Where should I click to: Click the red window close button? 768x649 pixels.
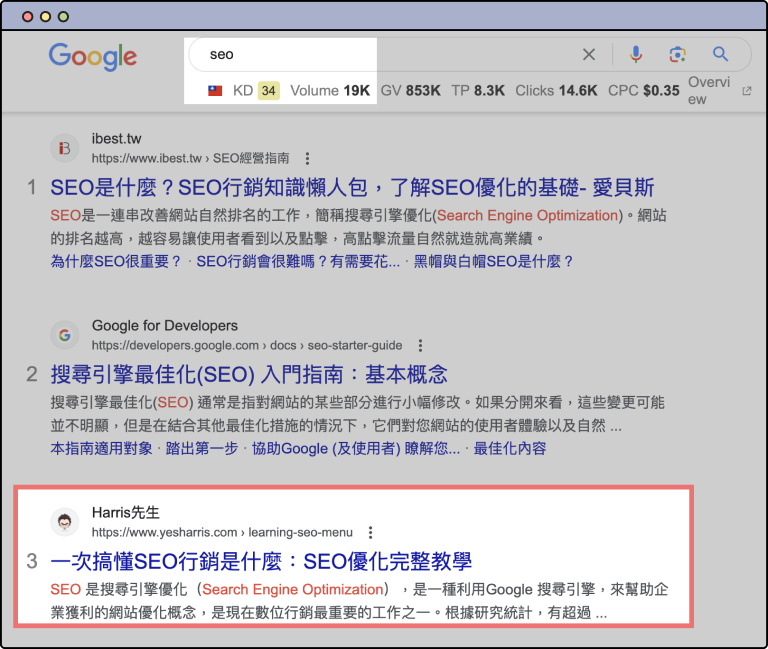[x=28, y=17]
